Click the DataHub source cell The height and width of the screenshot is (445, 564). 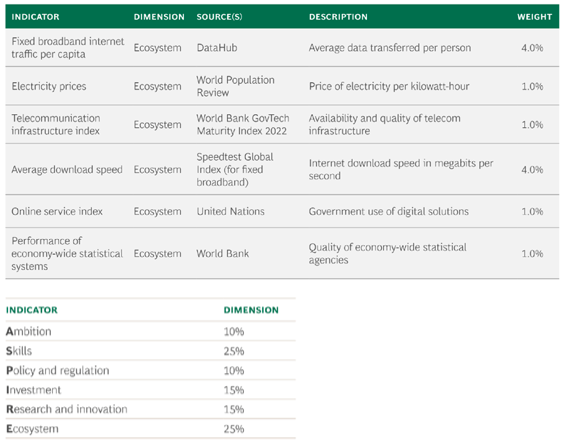tap(217, 48)
